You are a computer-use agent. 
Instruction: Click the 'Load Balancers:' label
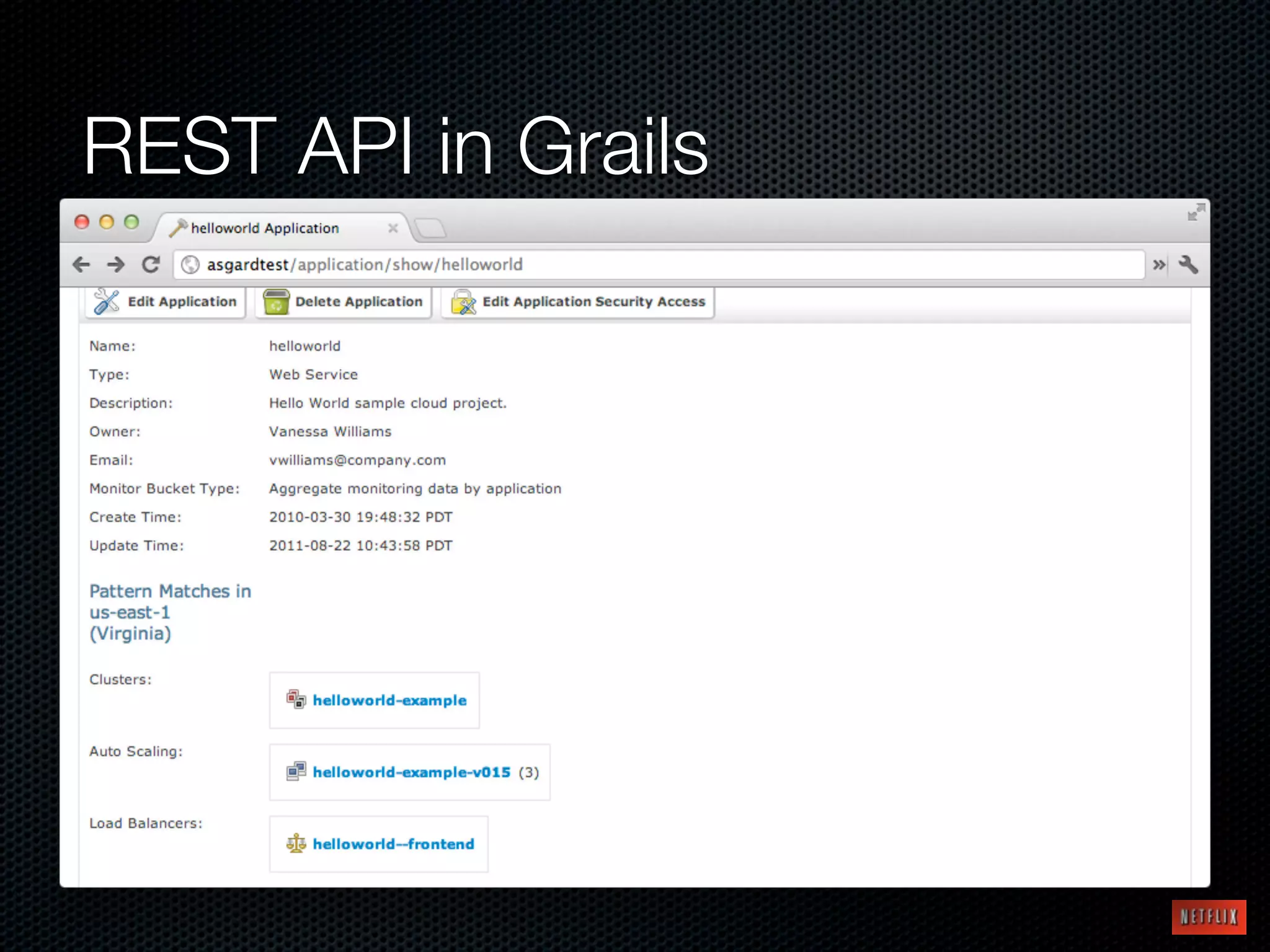[x=146, y=823]
